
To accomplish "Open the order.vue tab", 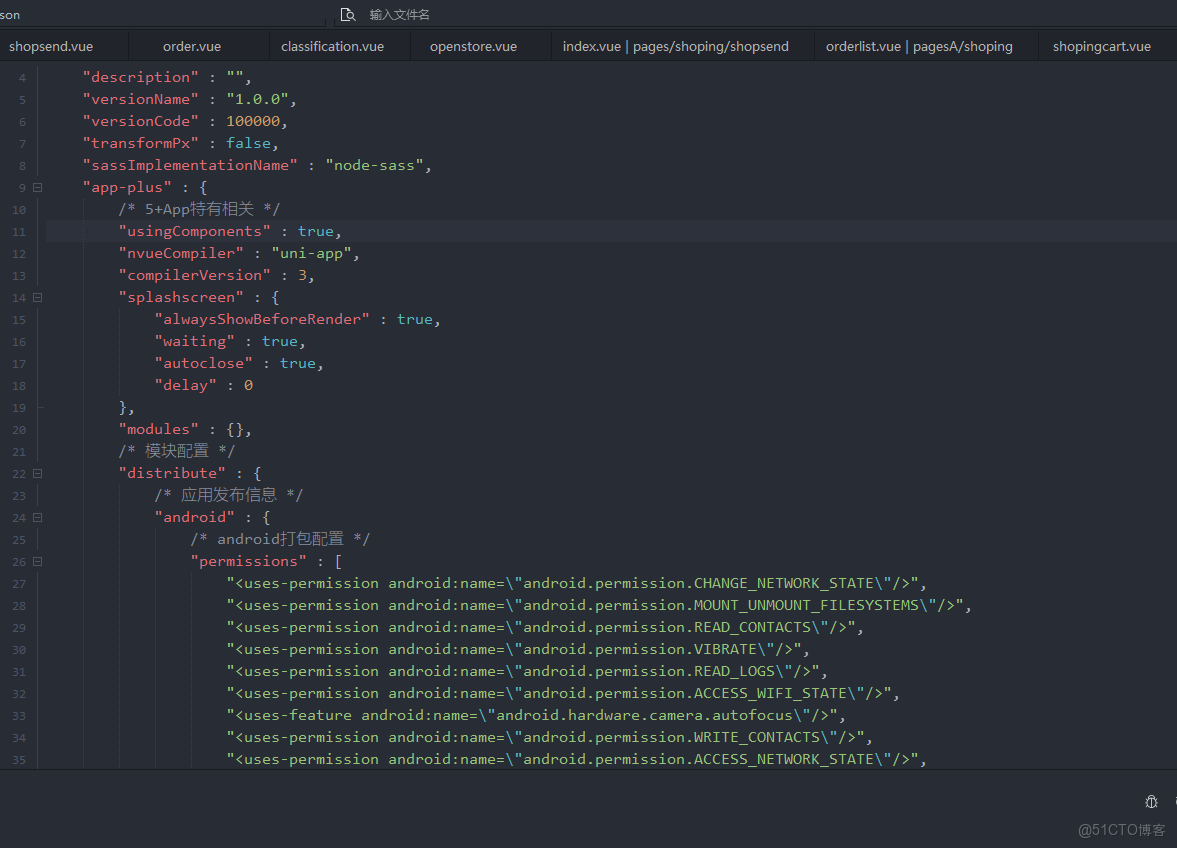I will 192,46.
